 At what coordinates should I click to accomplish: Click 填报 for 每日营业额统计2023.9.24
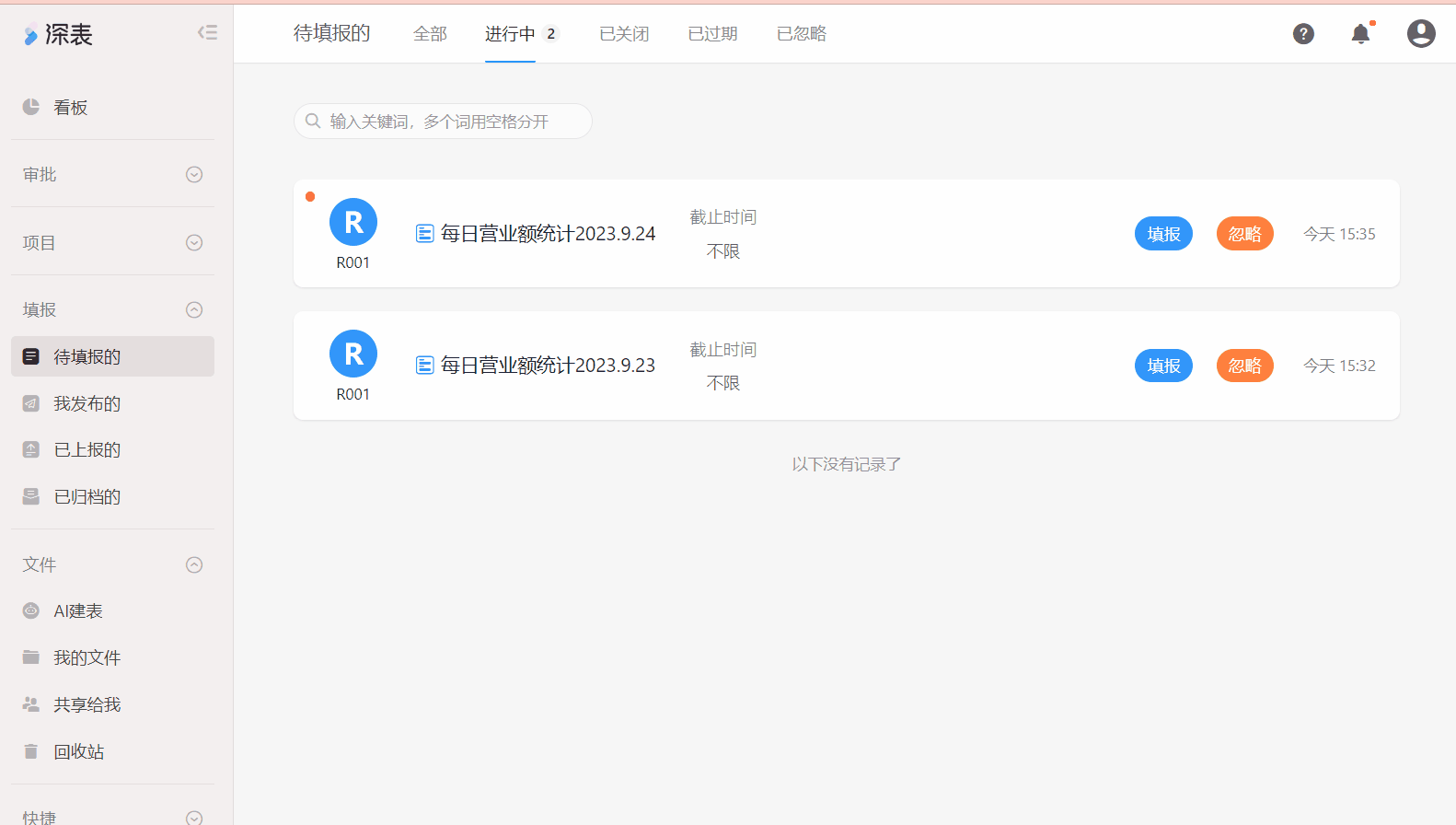[1163, 234]
